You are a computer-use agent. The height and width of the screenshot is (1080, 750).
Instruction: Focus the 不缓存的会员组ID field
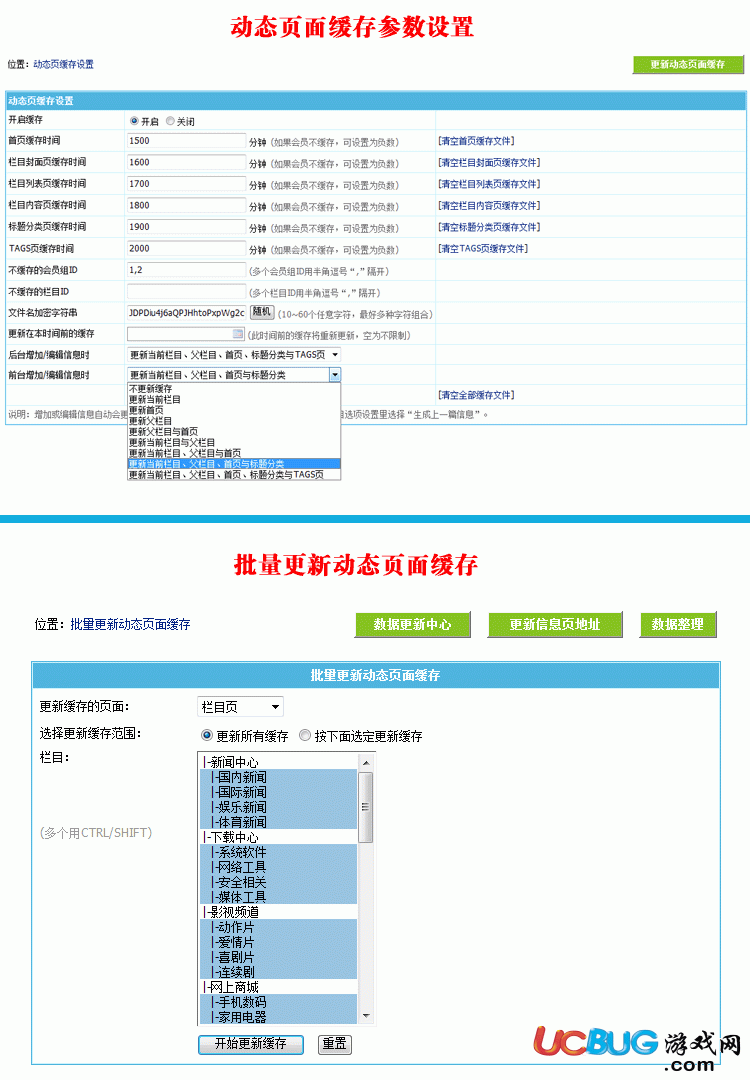click(x=186, y=270)
